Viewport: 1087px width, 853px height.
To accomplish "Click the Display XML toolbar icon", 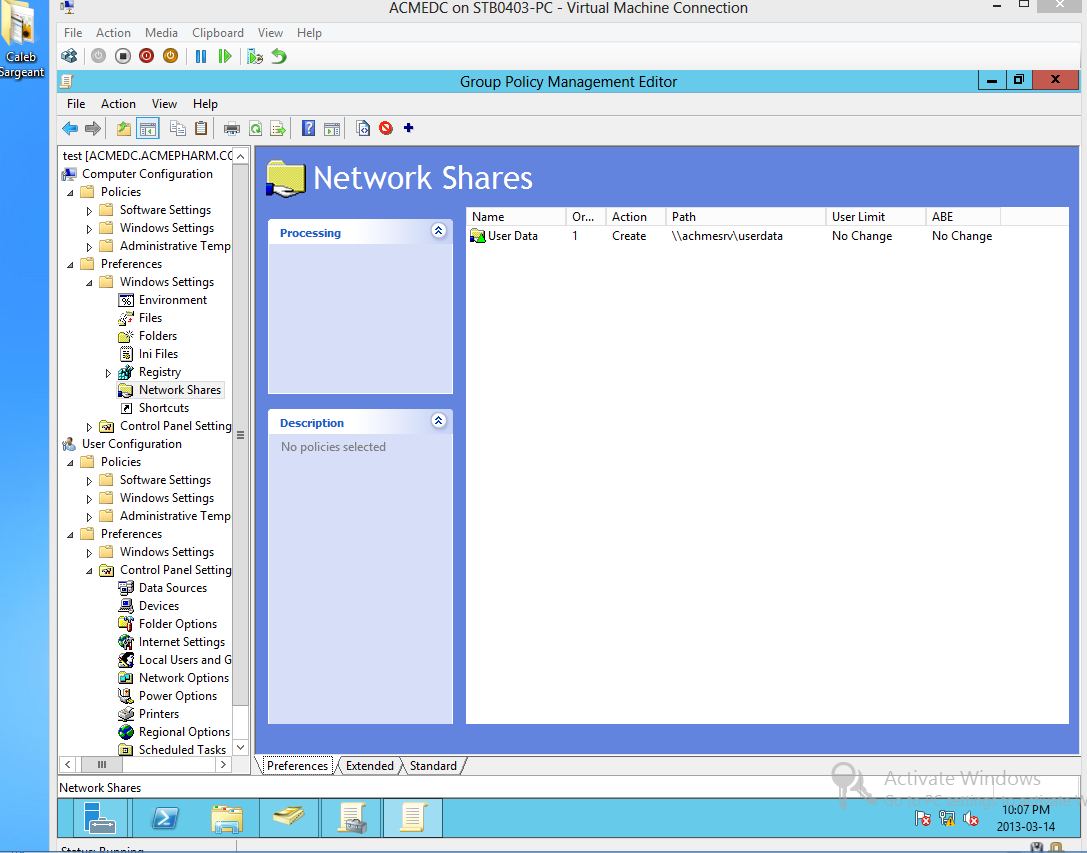I will [363, 128].
